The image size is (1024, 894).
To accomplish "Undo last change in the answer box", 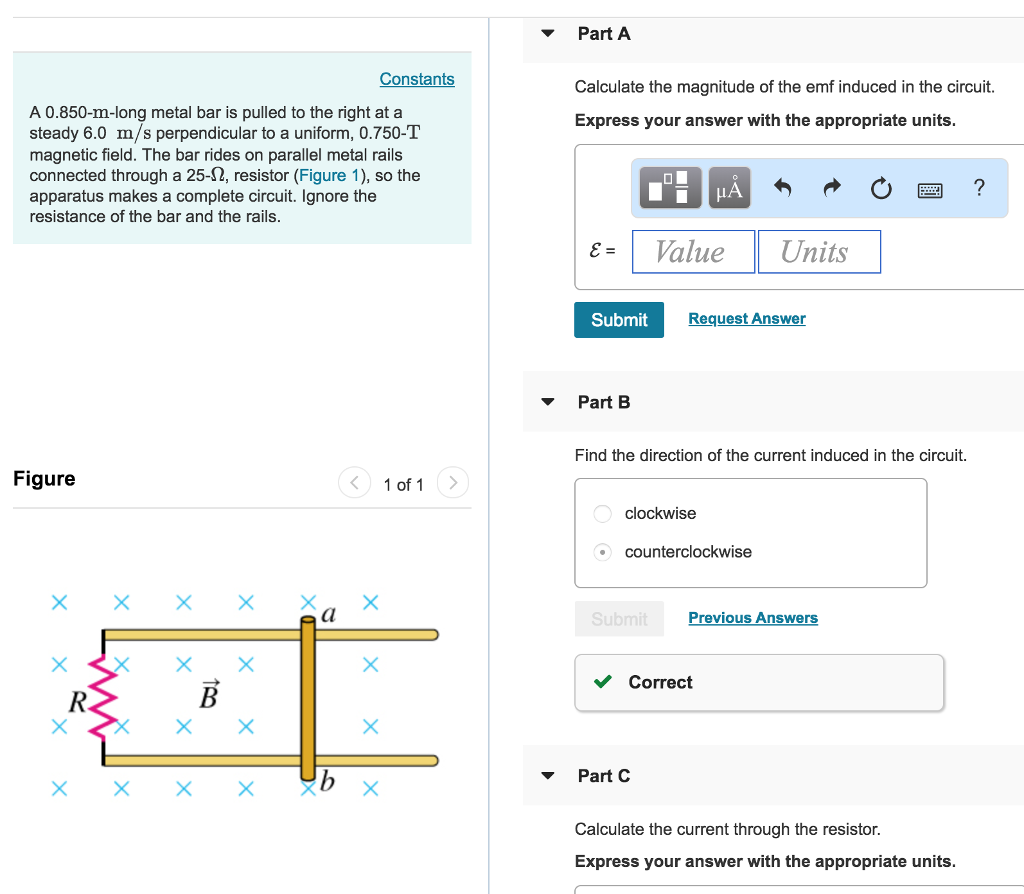I will 784,187.
